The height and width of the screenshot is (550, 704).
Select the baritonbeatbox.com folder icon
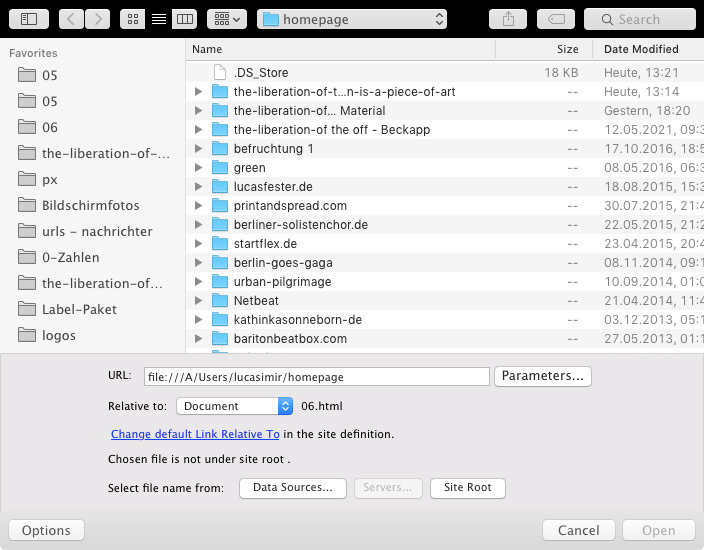coord(220,339)
